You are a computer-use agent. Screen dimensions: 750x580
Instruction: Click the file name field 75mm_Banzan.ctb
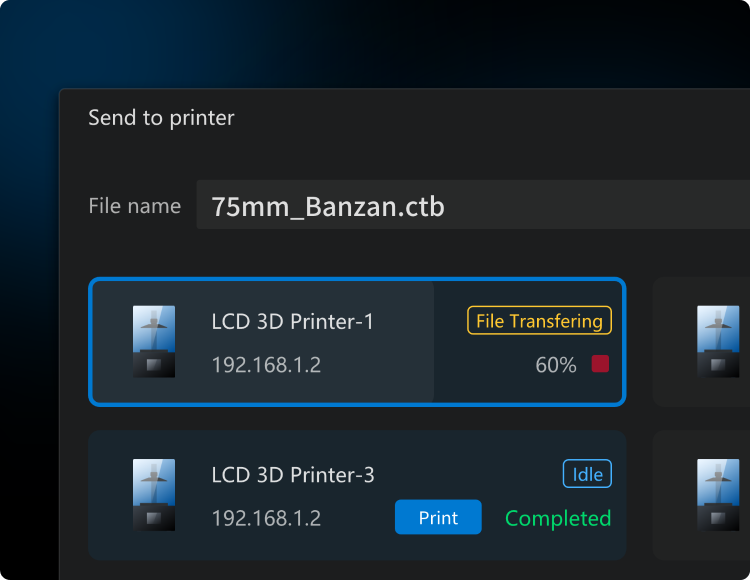click(473, 205)
